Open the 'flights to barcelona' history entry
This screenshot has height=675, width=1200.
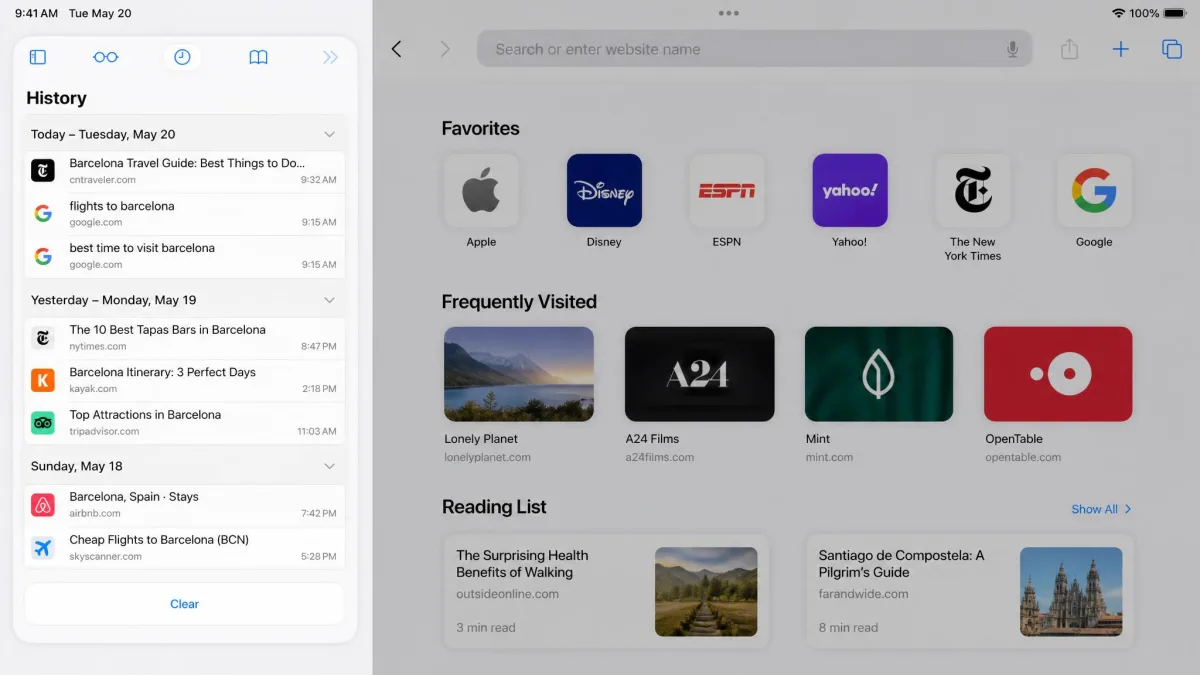click(185, 214)
